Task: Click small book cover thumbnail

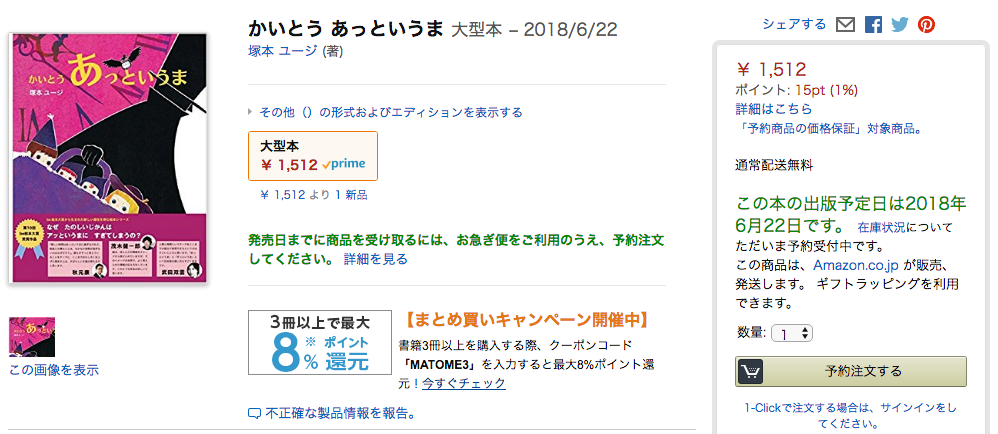Action: (x=32, y=337)
